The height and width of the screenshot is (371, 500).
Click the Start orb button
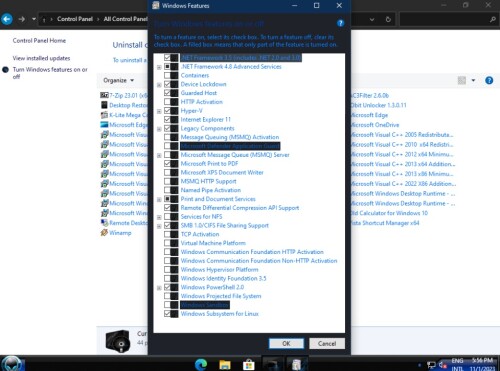click(x=12, y=364)
